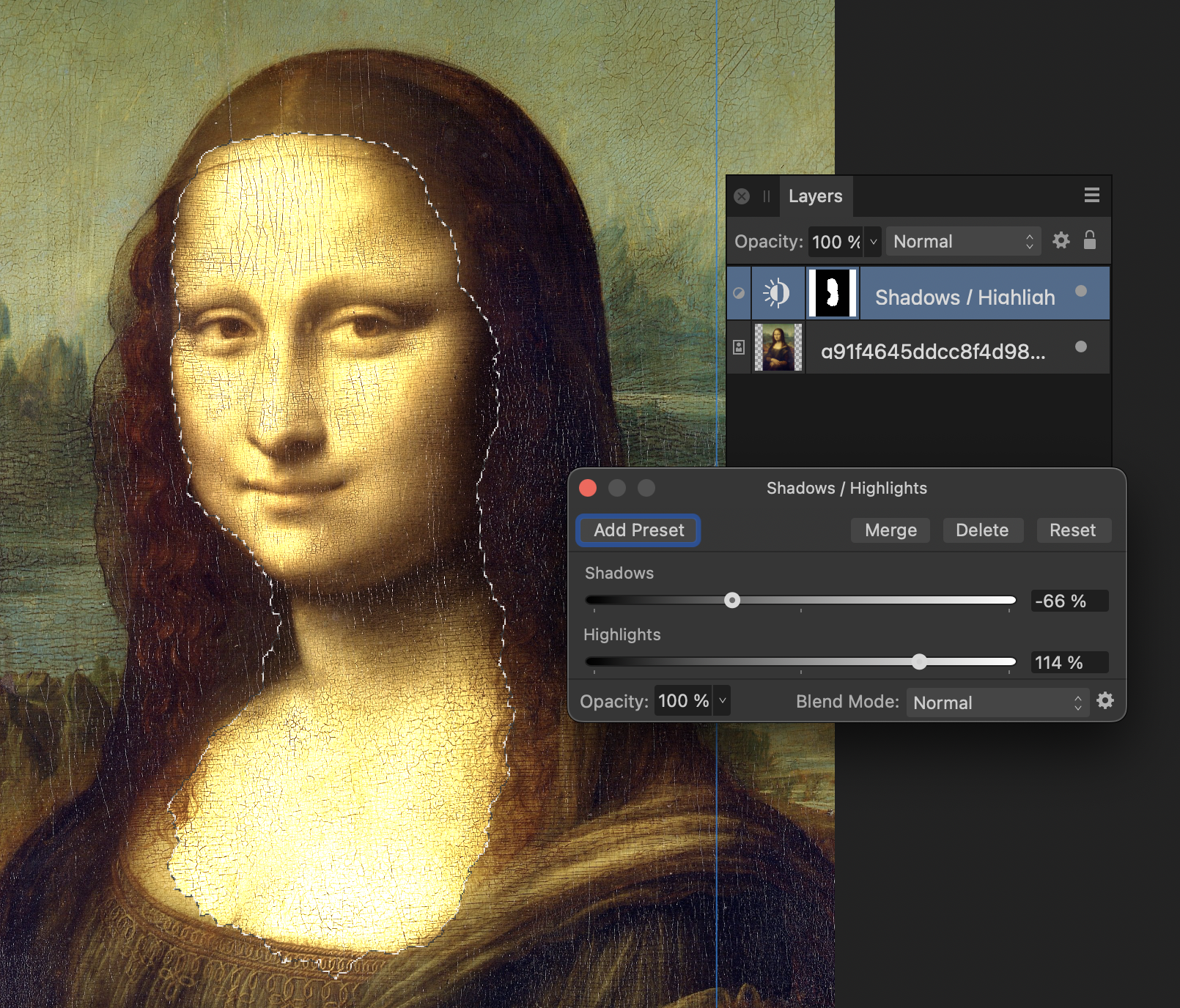Click the Delete button

(982, 530)
